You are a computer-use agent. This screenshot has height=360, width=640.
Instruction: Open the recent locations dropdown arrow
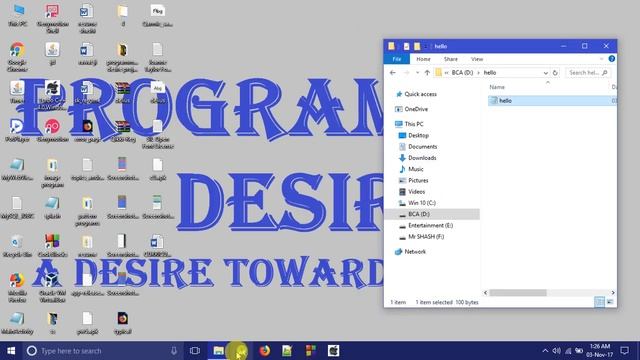[417, 73]
